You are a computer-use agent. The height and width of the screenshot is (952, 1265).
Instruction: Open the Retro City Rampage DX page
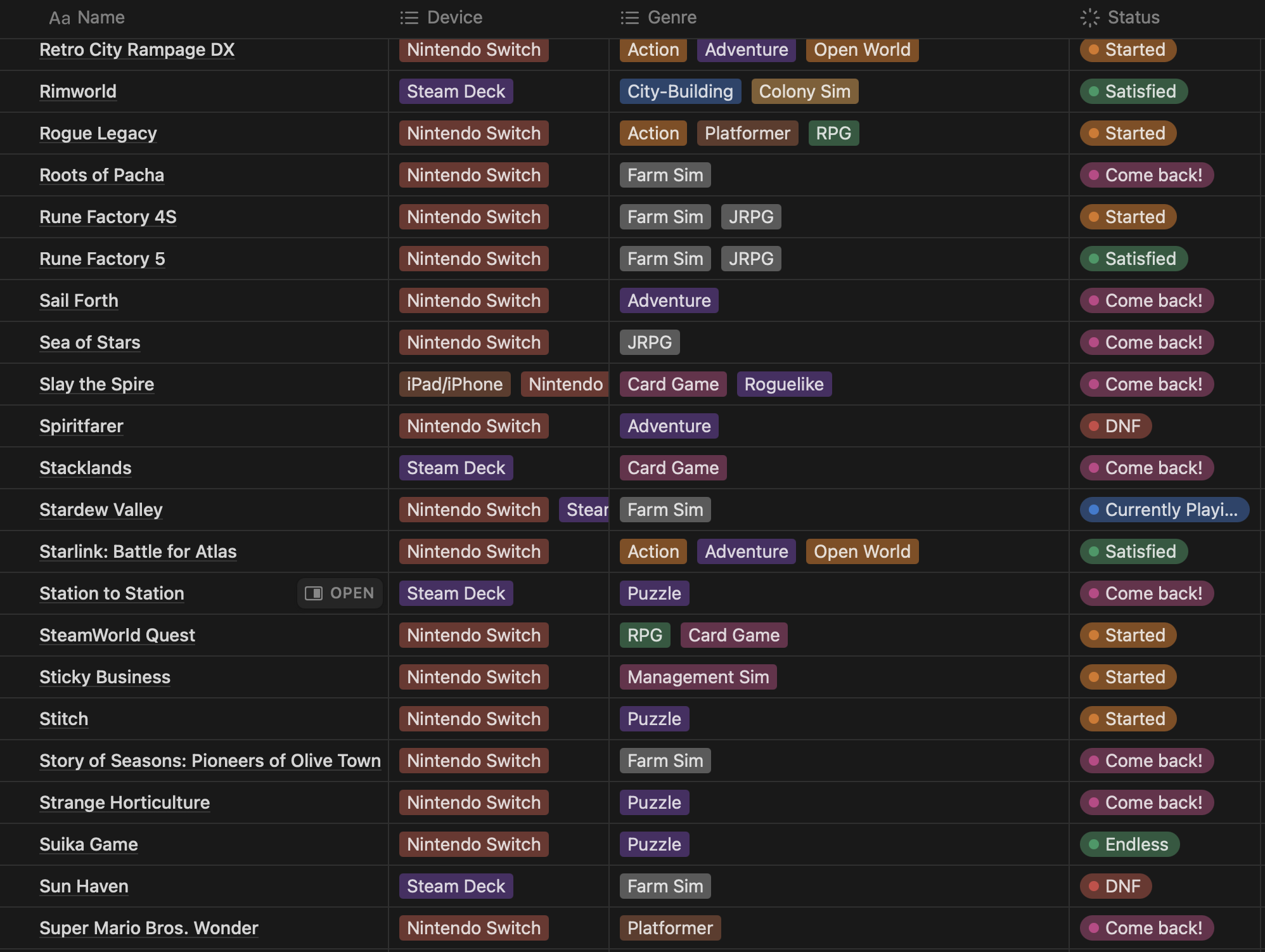point(137,49)
